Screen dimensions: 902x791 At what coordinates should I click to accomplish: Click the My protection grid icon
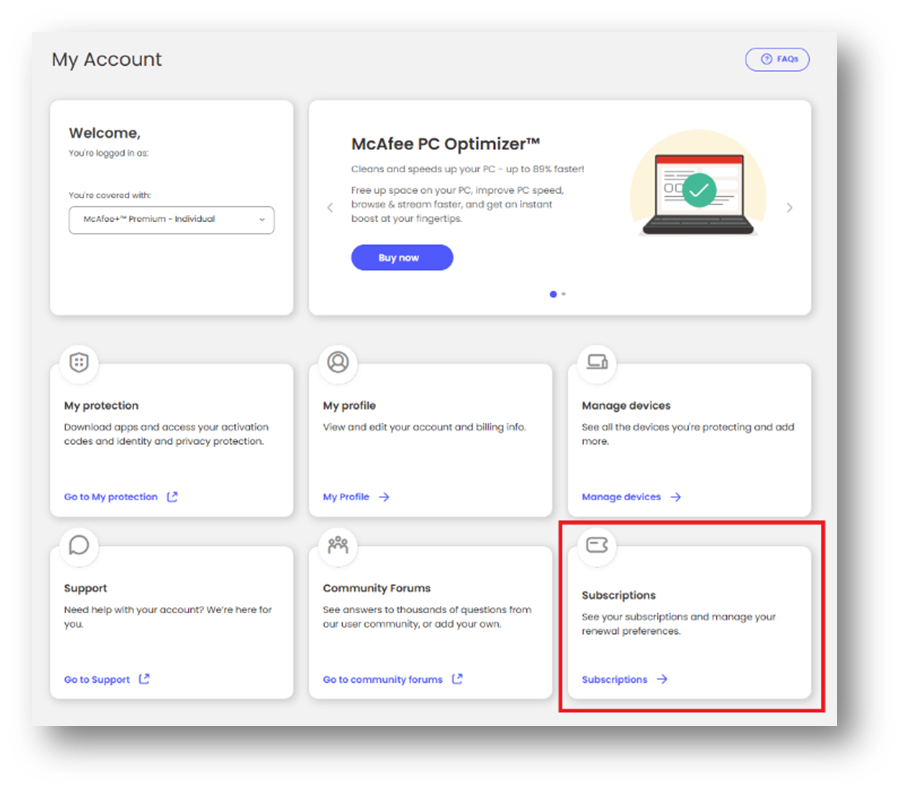tap(78, 363)
